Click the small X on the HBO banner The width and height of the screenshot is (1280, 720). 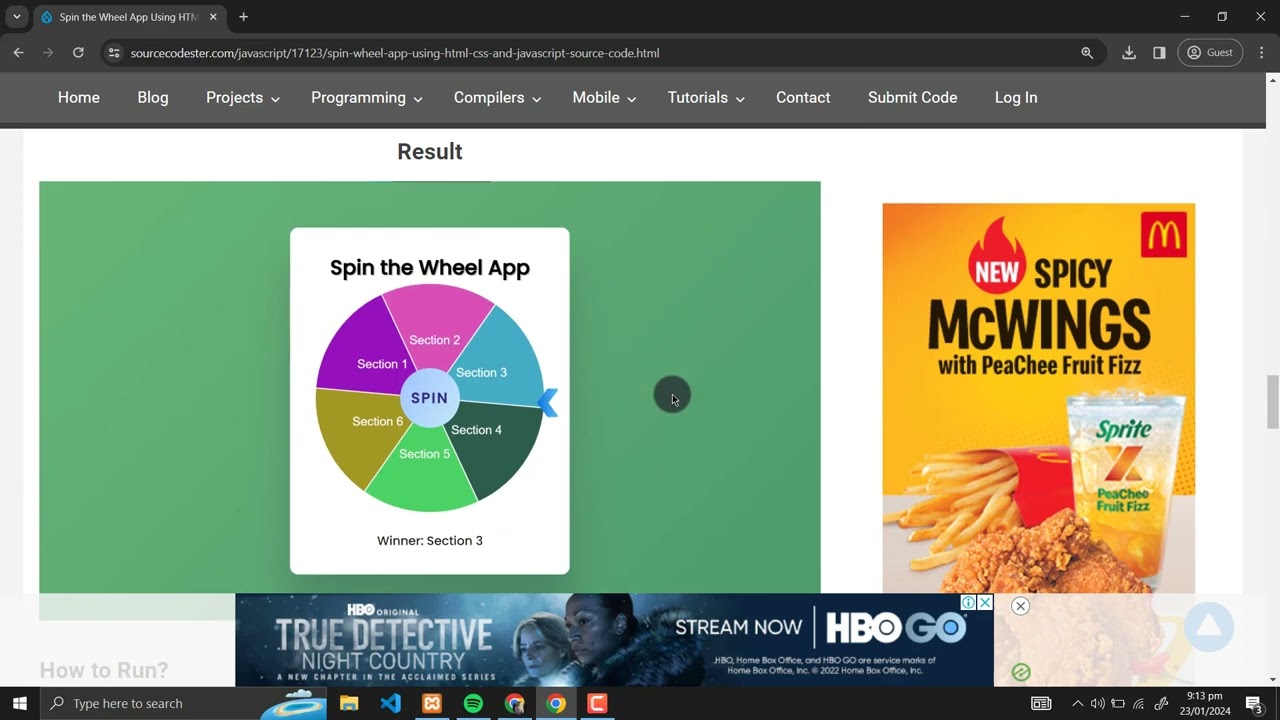(x=985, y=602)
